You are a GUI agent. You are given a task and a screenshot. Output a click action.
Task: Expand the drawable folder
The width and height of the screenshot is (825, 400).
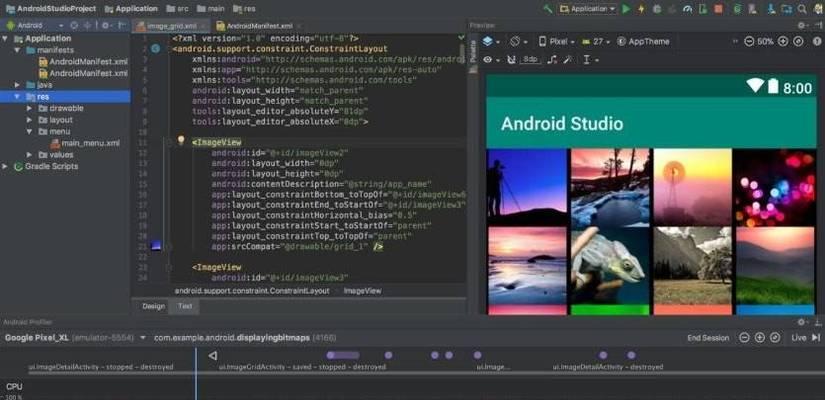[x=29, y=108]
